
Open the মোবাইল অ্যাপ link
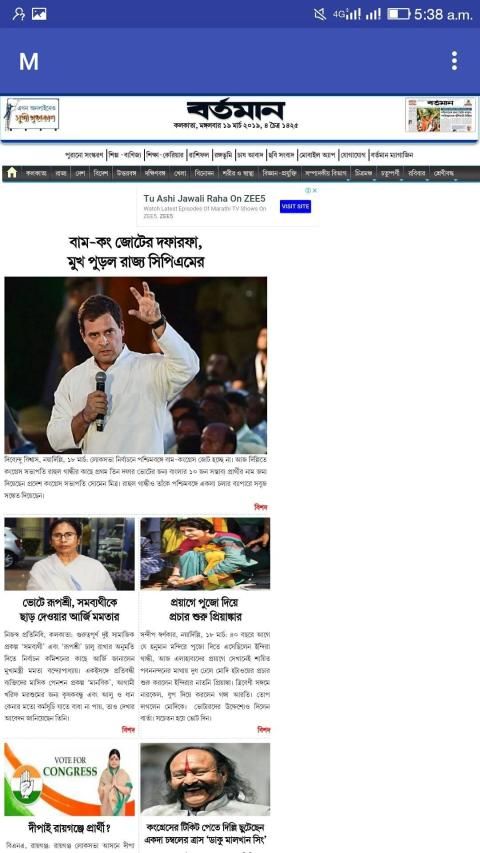317,155
